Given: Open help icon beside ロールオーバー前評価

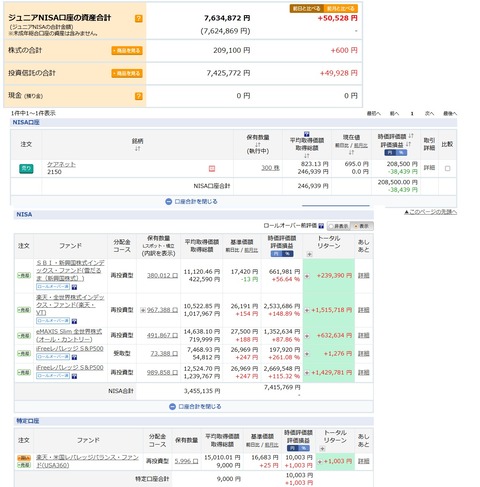Looking at the screenshot, I should [321, 226].
